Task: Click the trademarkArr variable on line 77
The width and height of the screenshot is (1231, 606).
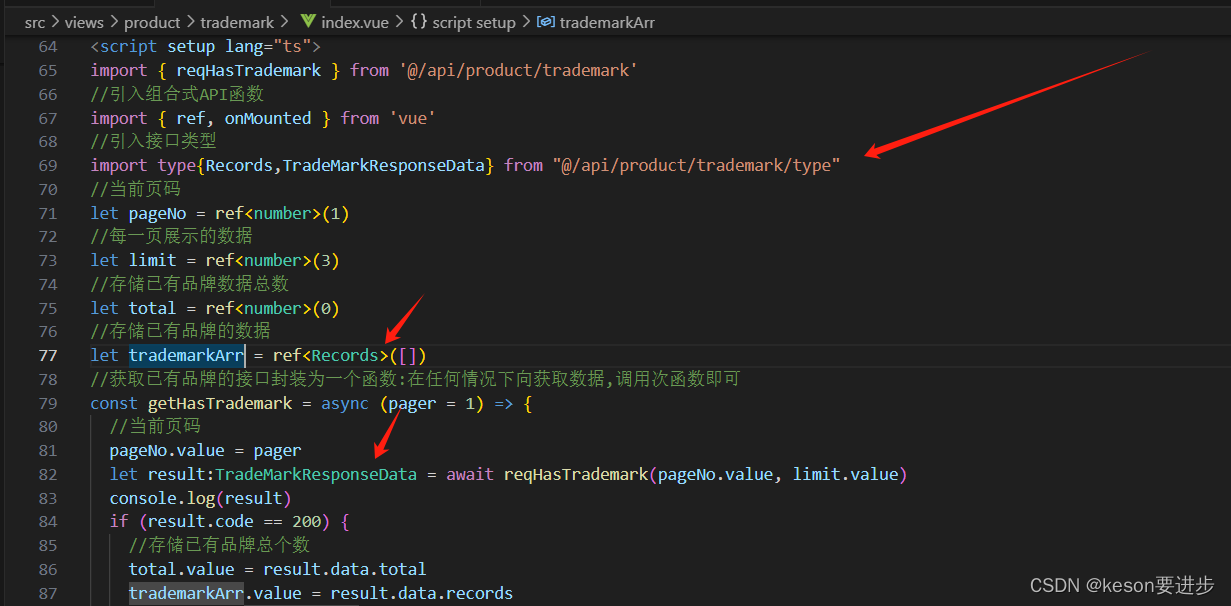Action: click(186, 354)
